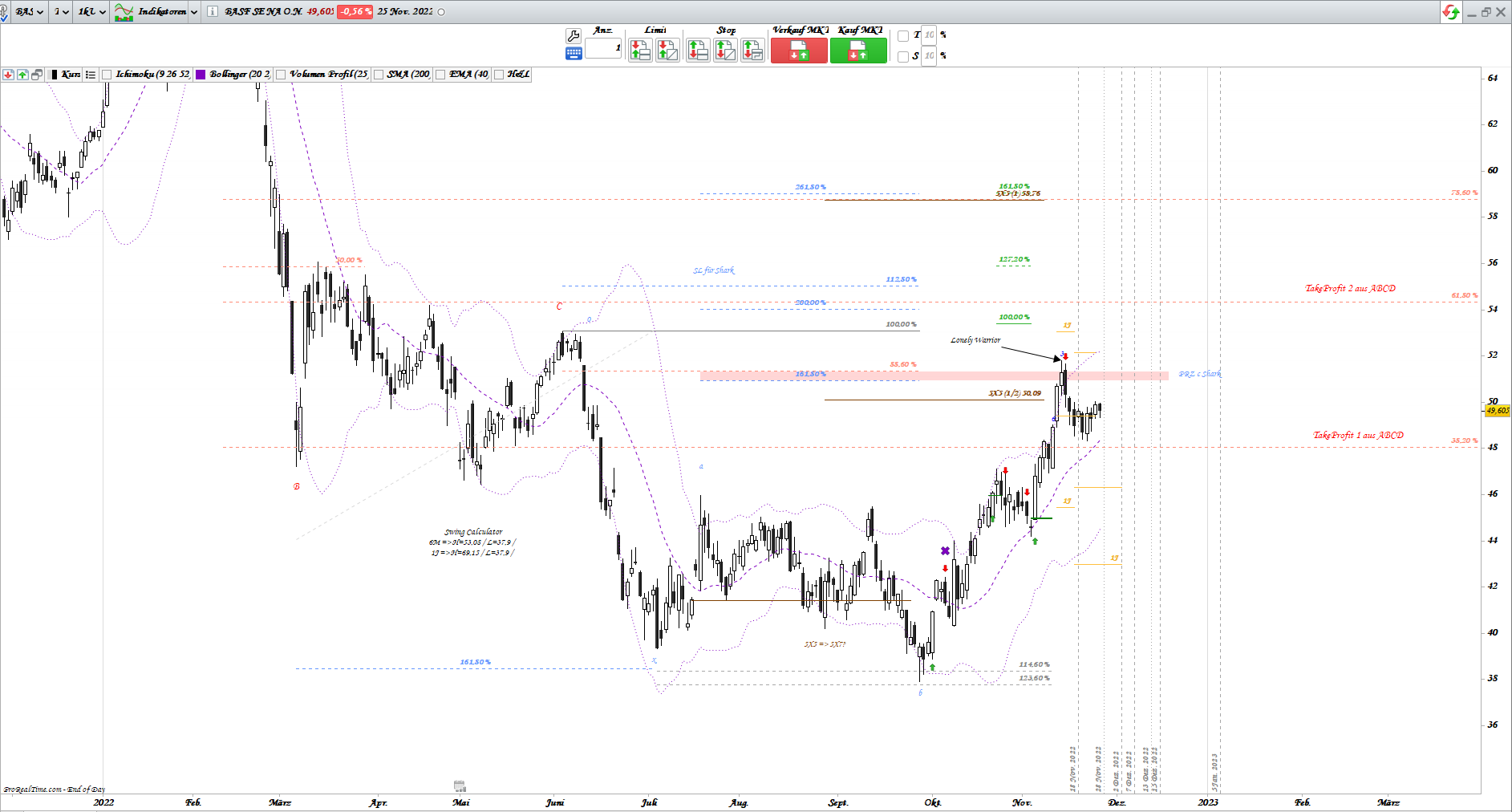
Task: Open the blue on-screen keyboard icon
Action: [574, 54]
